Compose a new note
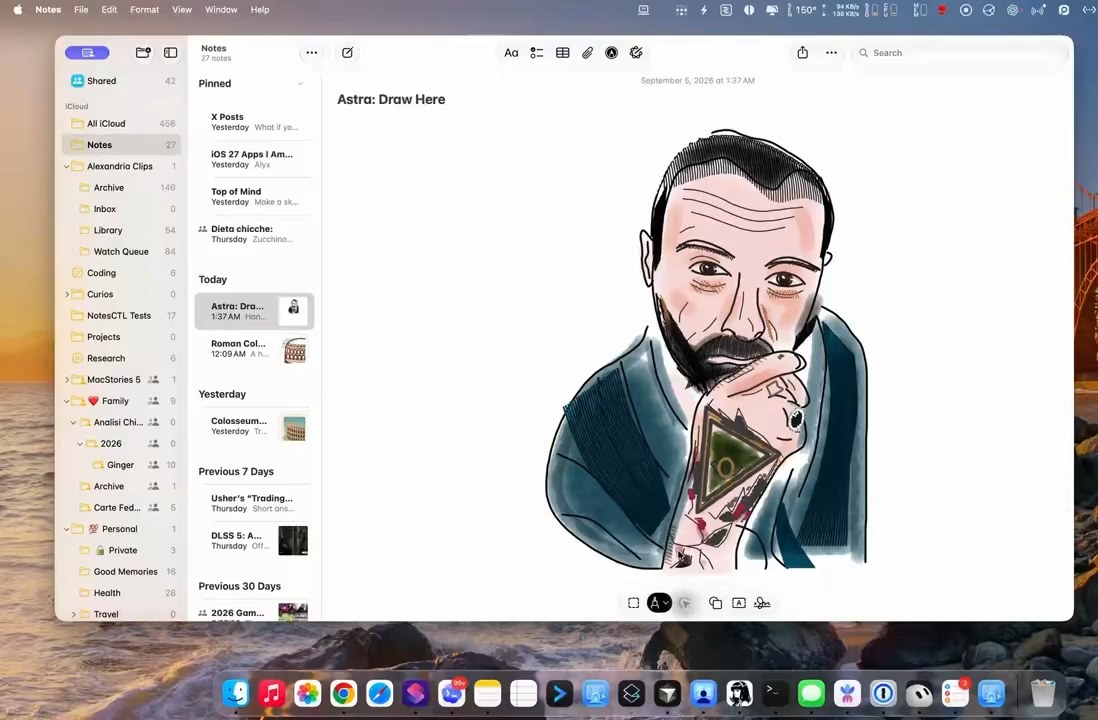Viewport: 1098px width, 720px height. point(347,53)
